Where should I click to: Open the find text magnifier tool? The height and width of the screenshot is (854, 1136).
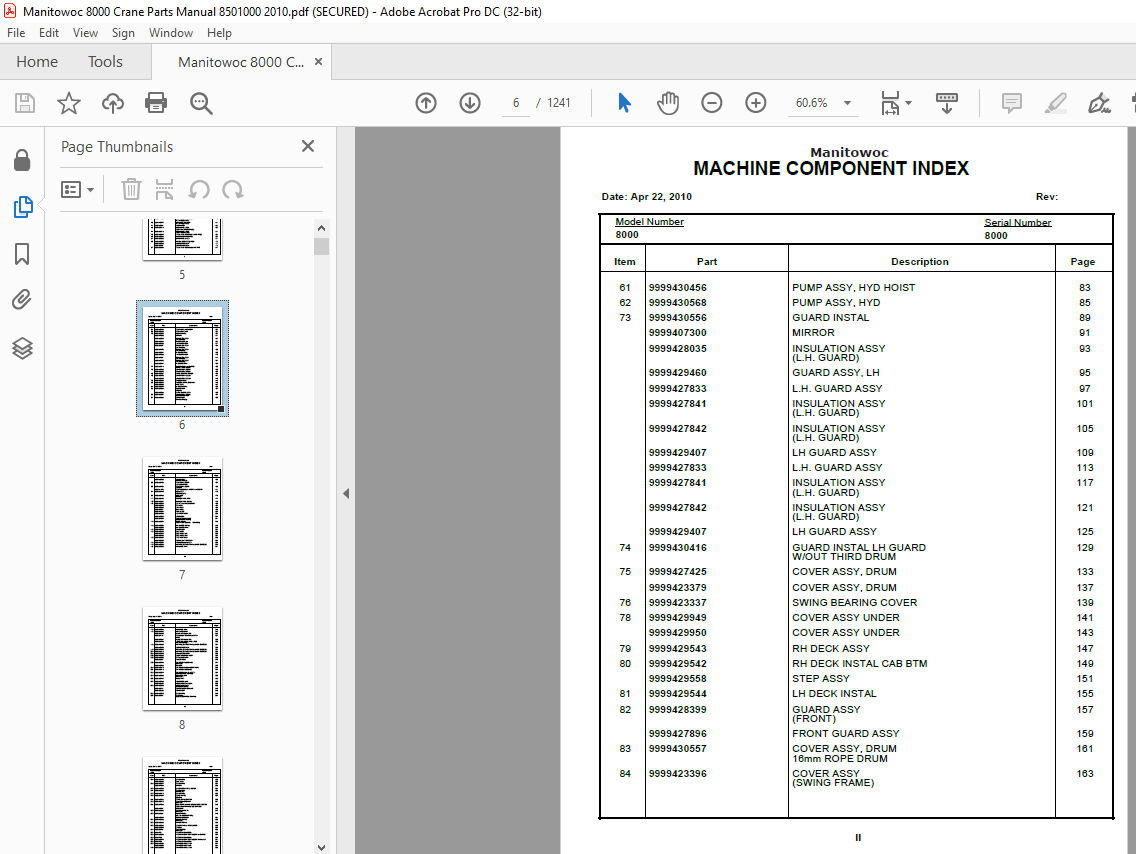(201, 103)
